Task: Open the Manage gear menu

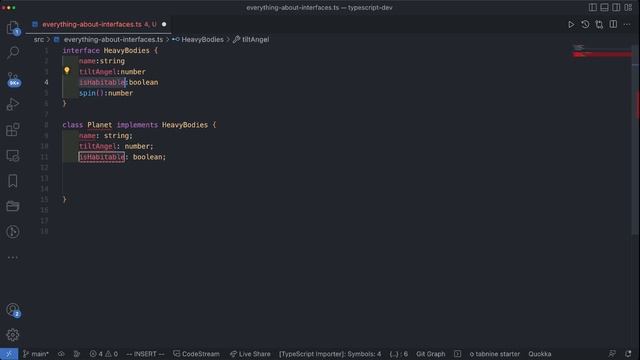Action: 13,335
